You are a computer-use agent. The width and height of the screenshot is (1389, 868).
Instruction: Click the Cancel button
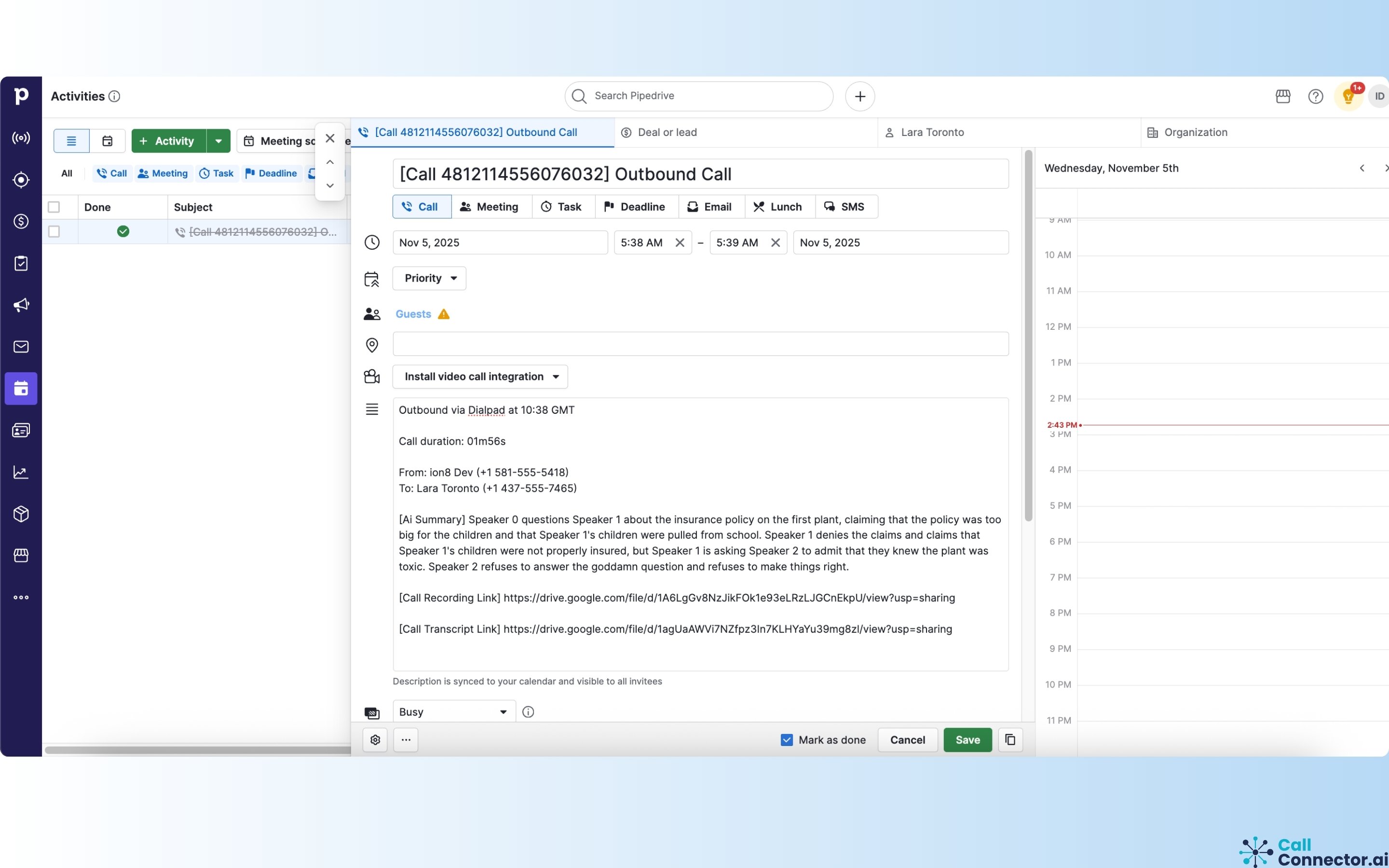point(908,740)
